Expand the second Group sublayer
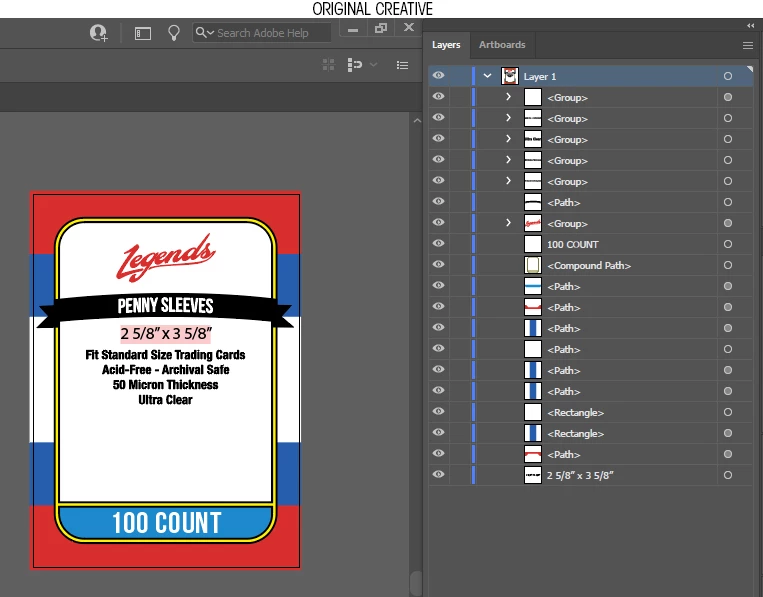This screenshot has height=597, width=763. [509, 118]
